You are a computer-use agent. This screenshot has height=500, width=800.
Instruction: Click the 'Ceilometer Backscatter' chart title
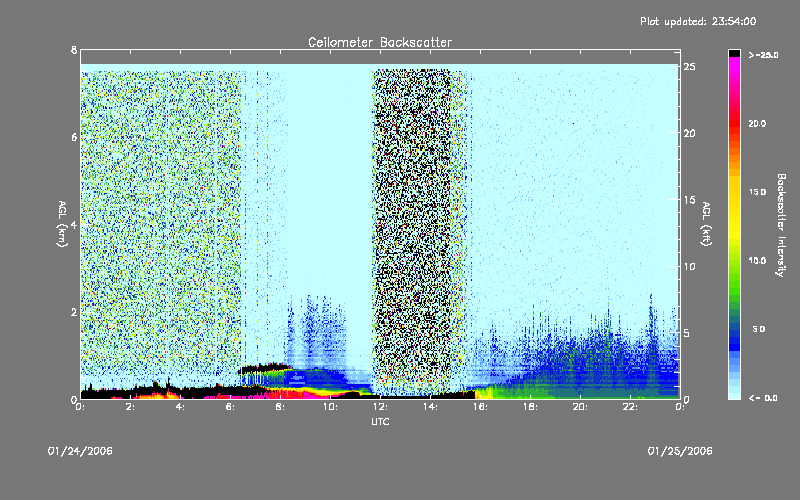[x=380, y=42]
